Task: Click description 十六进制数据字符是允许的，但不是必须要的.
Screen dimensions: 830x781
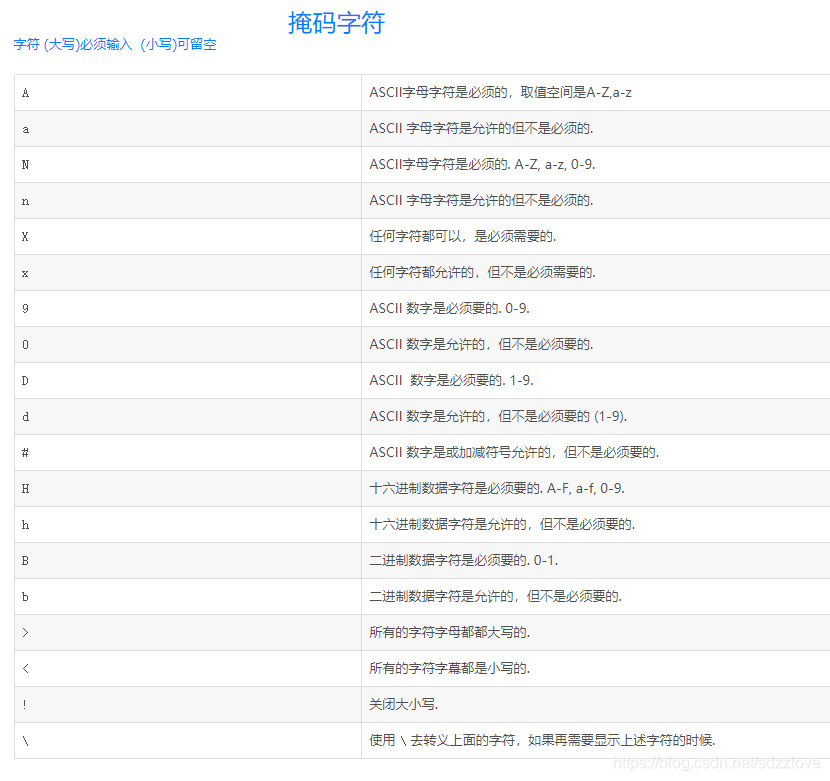Action: click(502, 525)
